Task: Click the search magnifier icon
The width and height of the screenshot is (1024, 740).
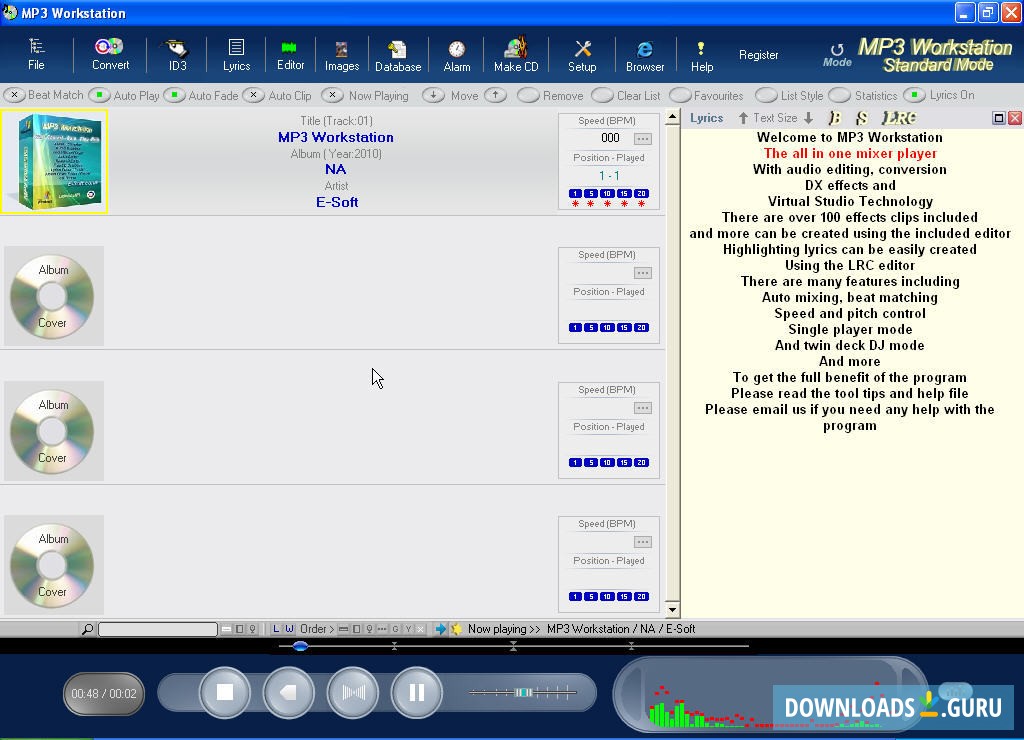Action: (87, 629)
